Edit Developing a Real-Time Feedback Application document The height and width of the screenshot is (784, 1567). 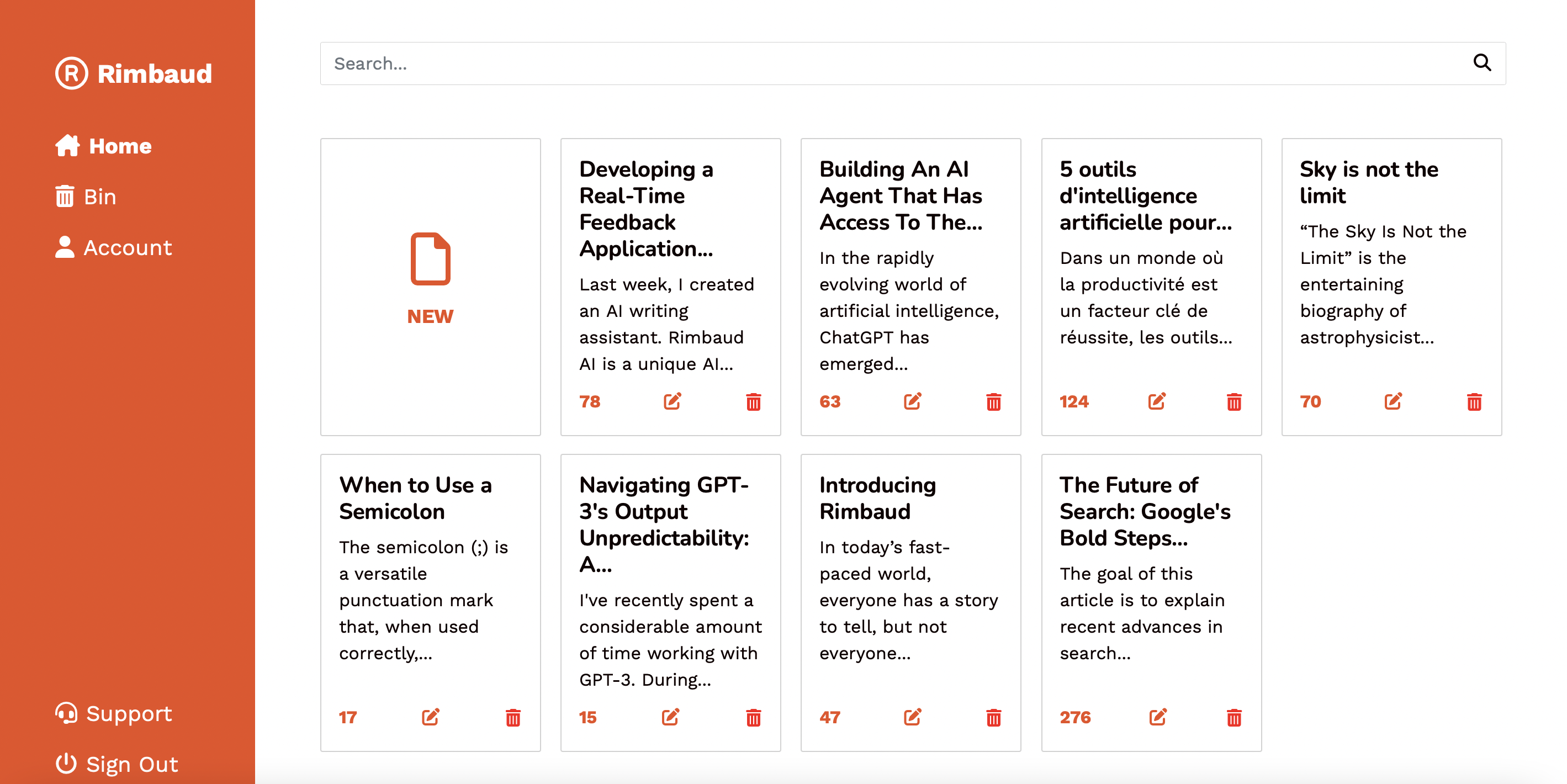tap(672, 401)
